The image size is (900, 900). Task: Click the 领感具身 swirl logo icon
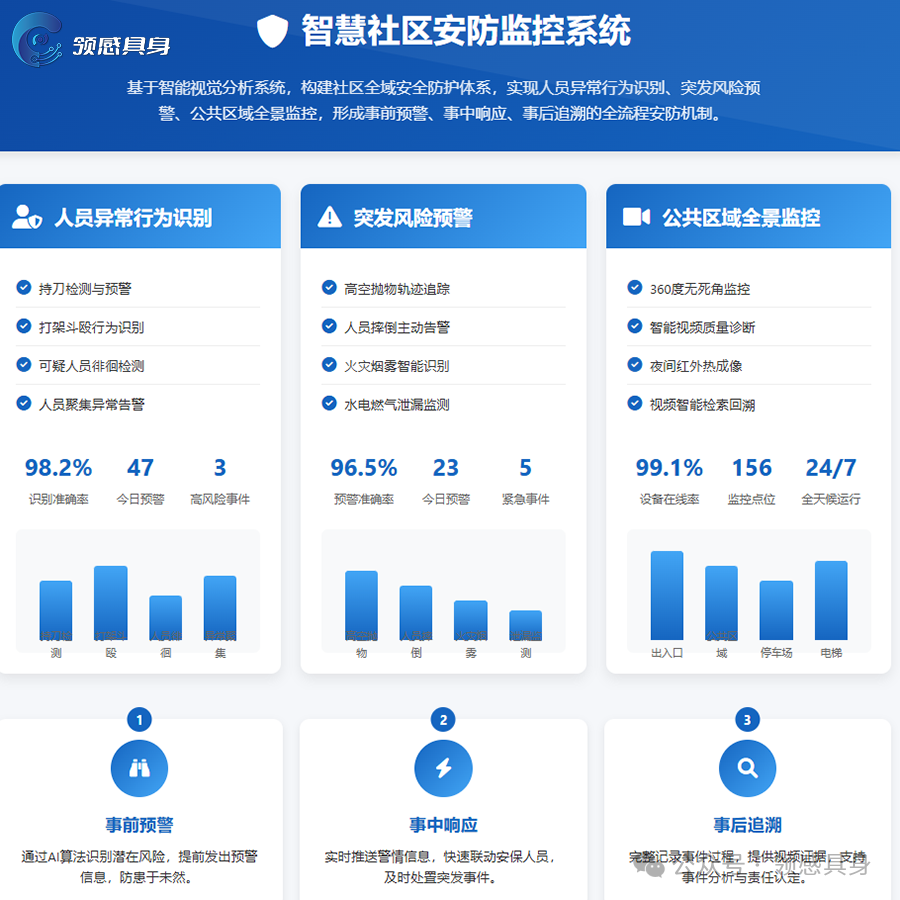(x=37, y=40)
